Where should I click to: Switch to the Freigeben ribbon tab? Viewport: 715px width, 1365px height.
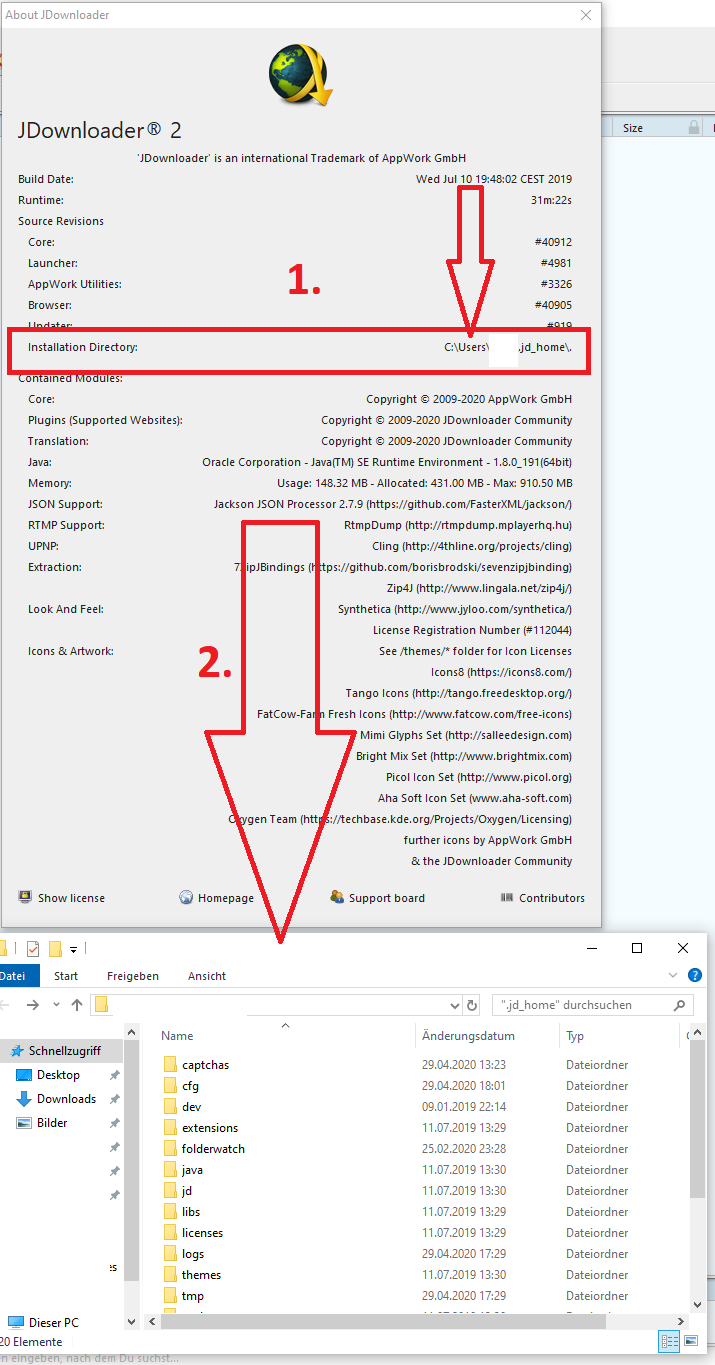(132, 976)
